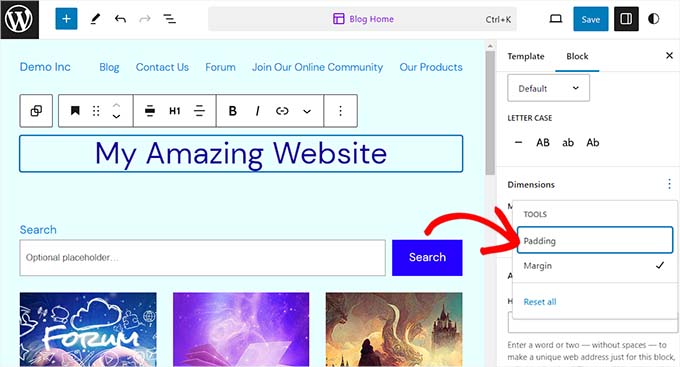Open the laptop preview icon
Image resolution: width=680 pixels, height=367 pixels.
(x=556, y=19)
